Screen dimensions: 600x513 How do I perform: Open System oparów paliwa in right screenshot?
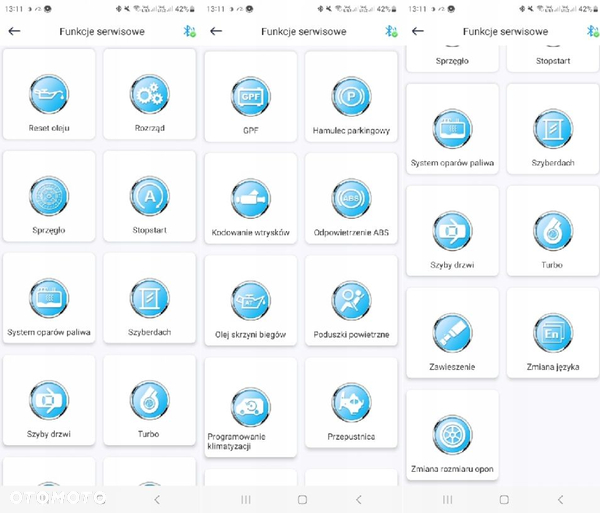452,129
